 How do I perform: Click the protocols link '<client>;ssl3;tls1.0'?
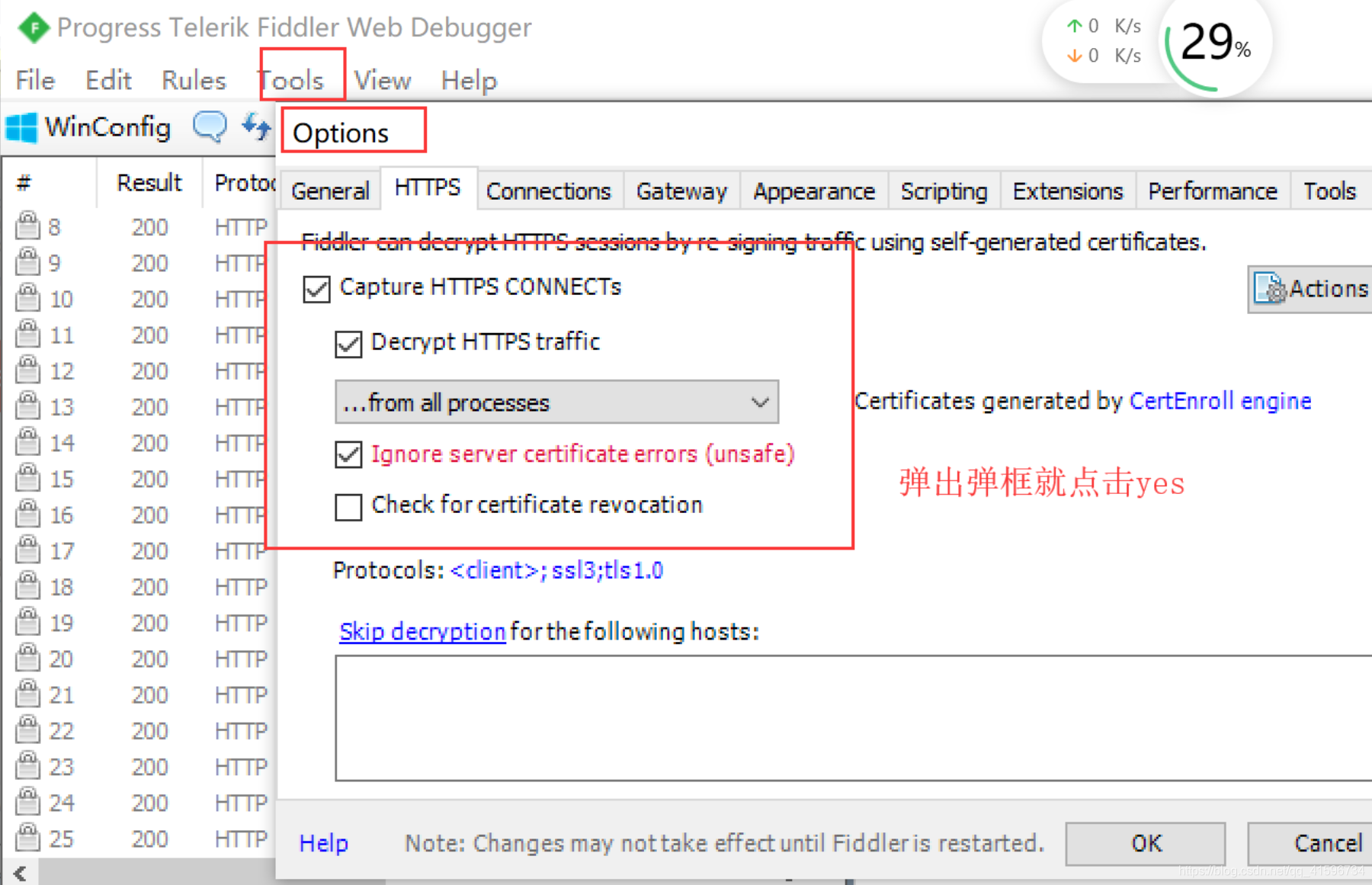[557, 570]
